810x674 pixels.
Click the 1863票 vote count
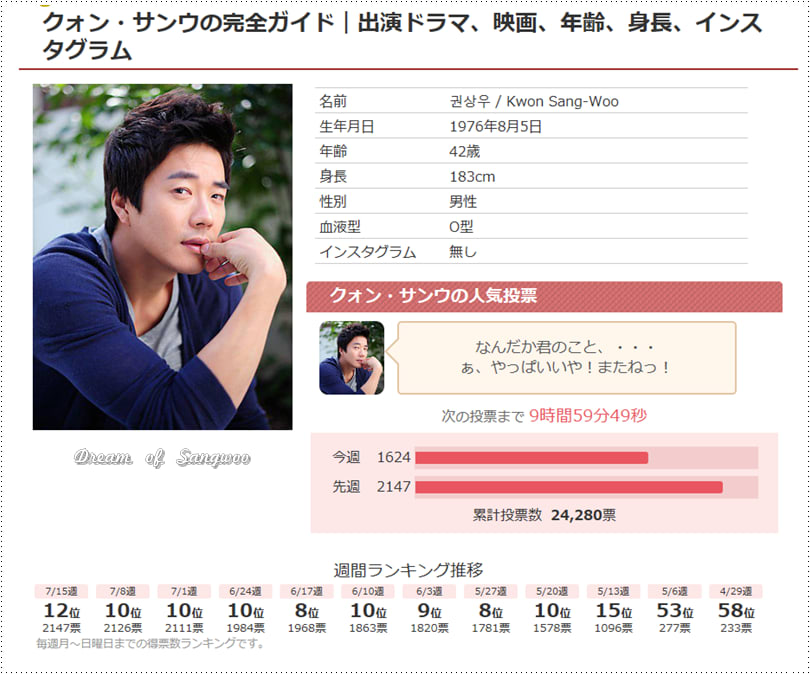(x=368, y=629)
